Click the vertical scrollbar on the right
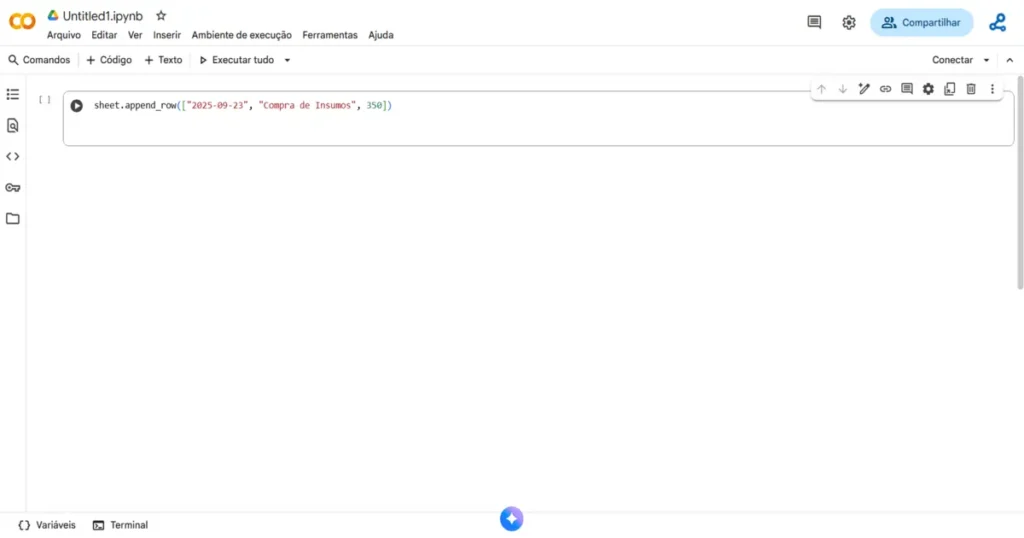 (x=1019, y=183)
